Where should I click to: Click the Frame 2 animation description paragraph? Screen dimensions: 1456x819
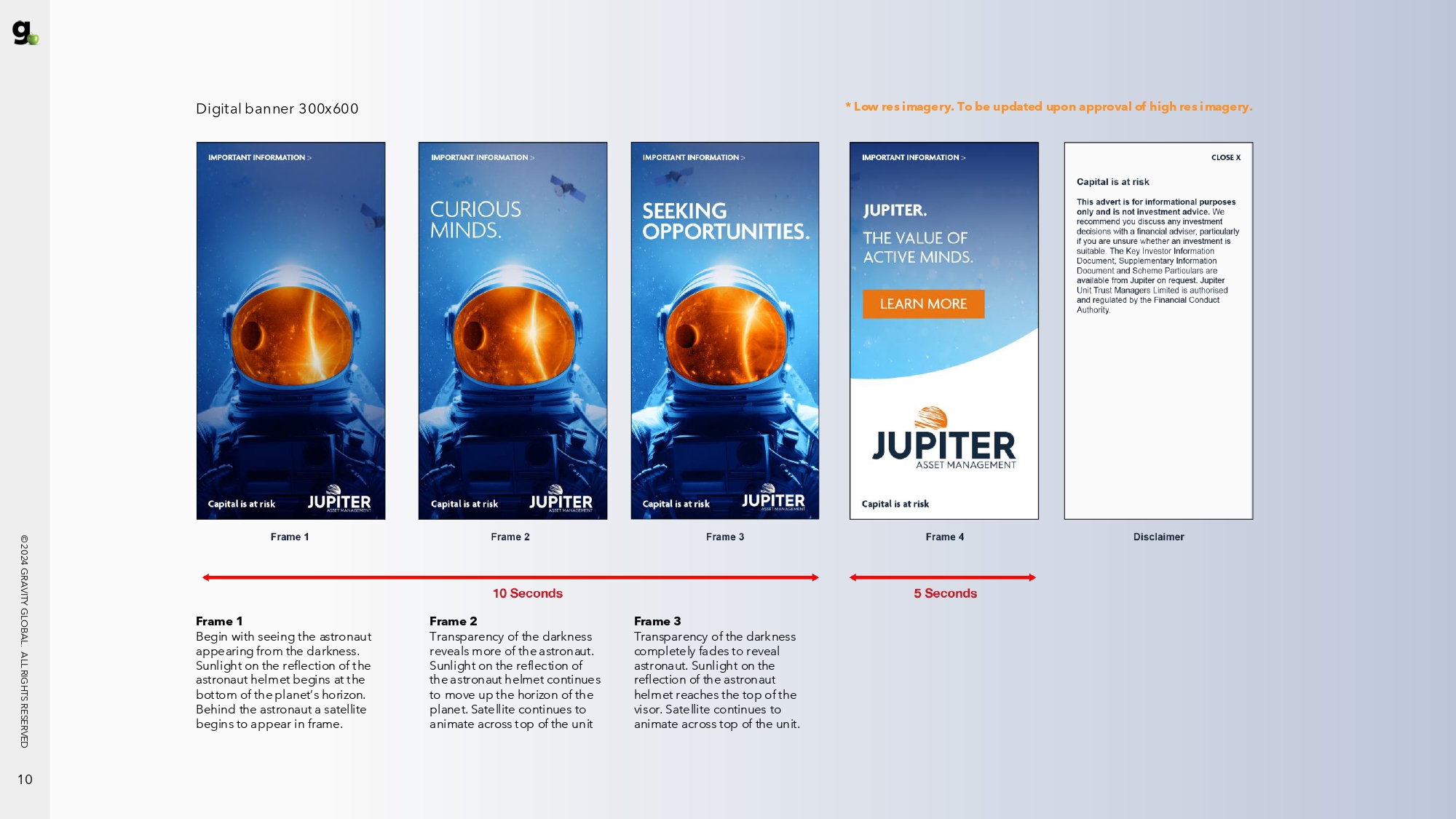point(515,680)
